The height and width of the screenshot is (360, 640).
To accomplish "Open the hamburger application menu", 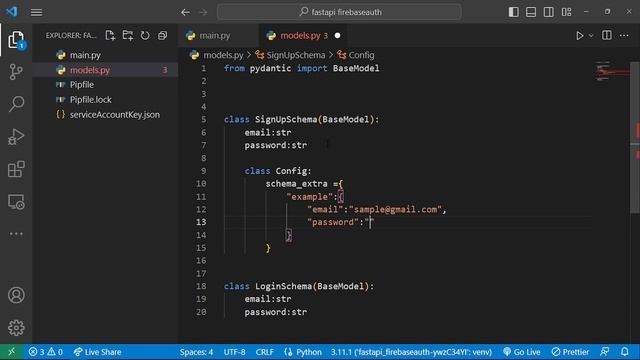I will click(x=36, y=12).
